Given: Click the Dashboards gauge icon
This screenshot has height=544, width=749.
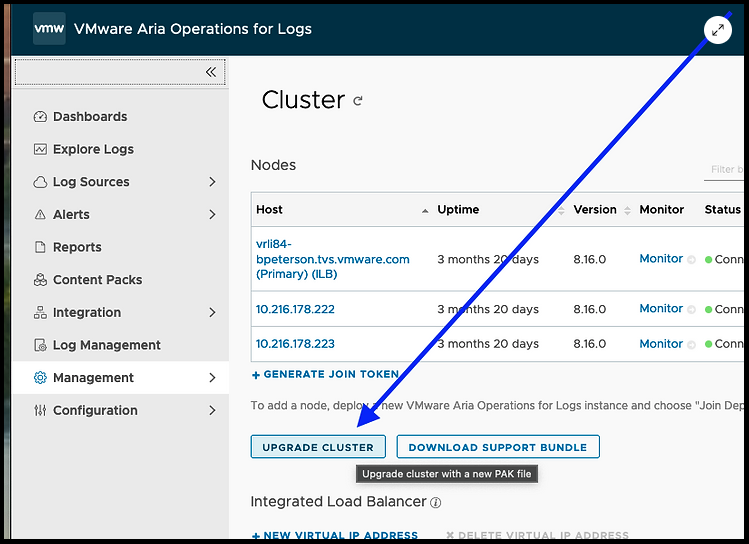Looking at the screenshot, I should 40,117.
